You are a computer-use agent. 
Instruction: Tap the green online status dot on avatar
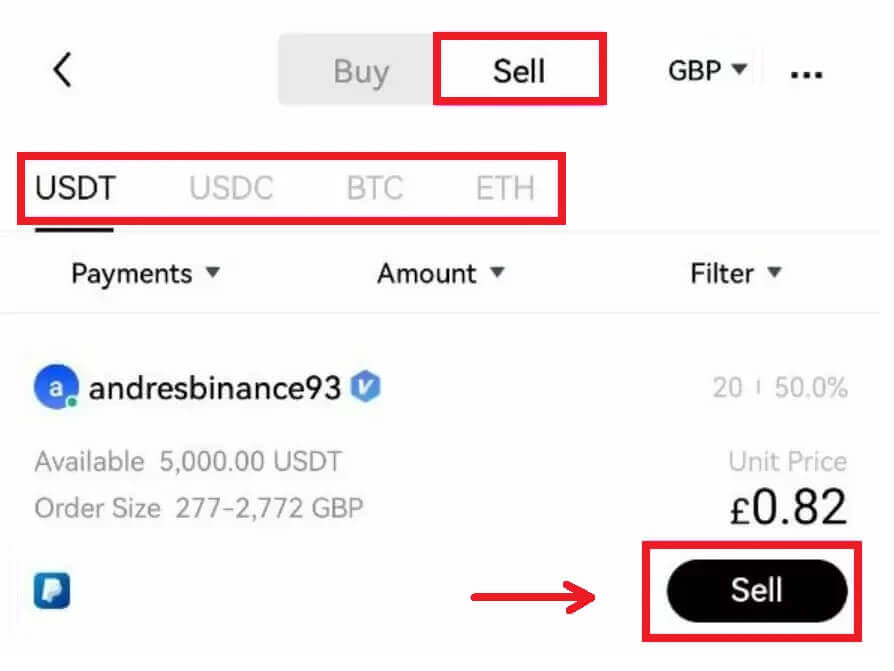[x=72, y=401]
